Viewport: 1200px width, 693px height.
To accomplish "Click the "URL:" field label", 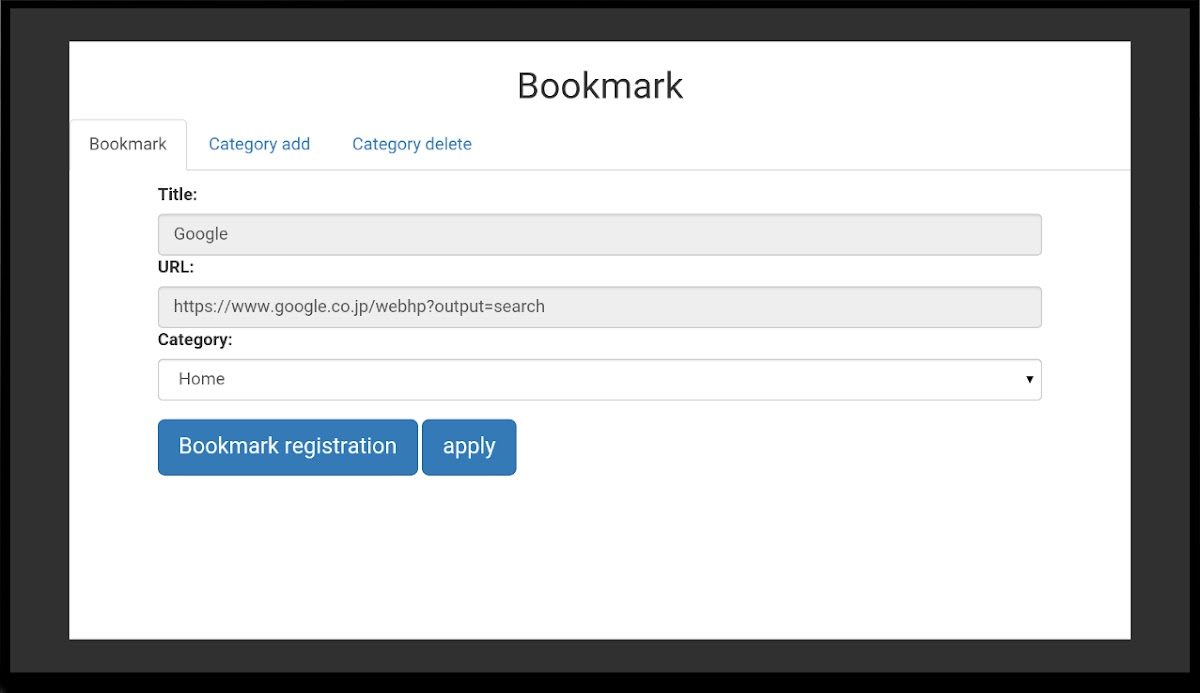I will point(176,267).
